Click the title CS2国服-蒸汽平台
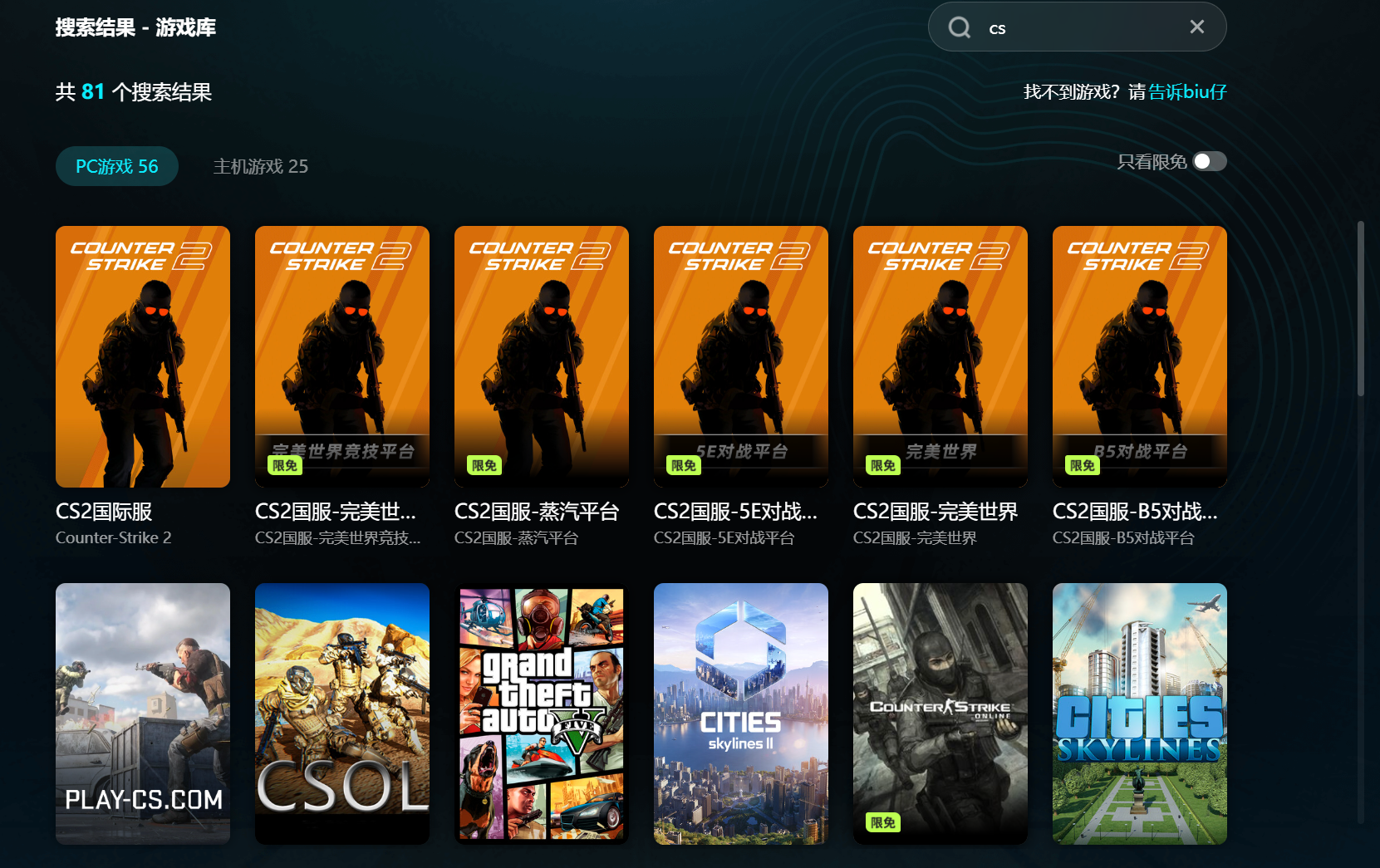 537,512
